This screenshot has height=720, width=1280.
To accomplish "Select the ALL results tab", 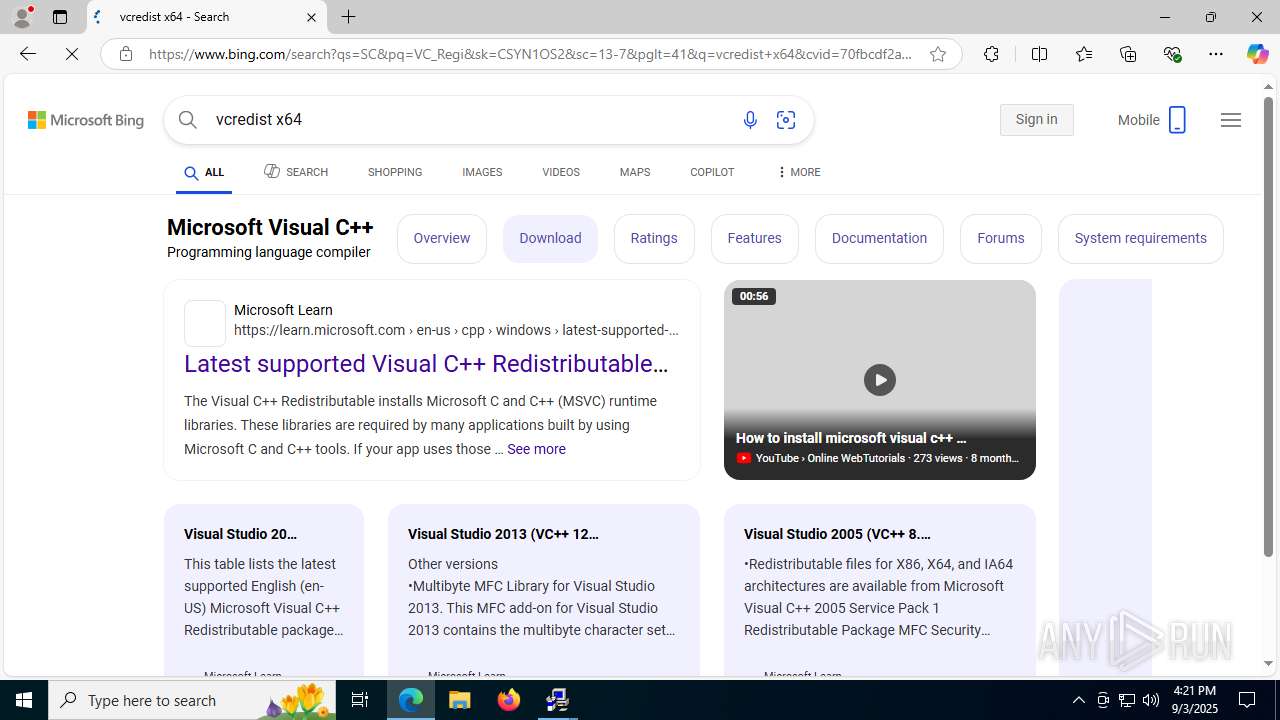I will (204, 173).
